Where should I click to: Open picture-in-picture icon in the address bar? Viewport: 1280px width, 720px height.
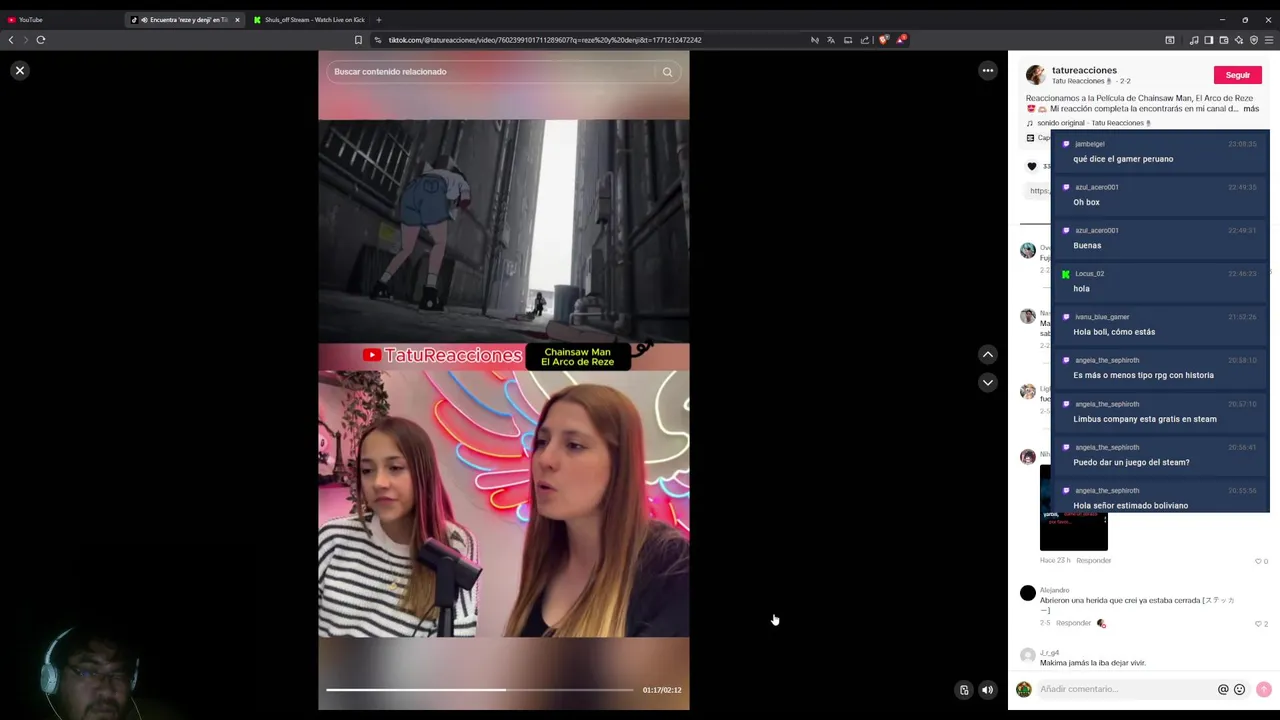[x=848, y=40]
